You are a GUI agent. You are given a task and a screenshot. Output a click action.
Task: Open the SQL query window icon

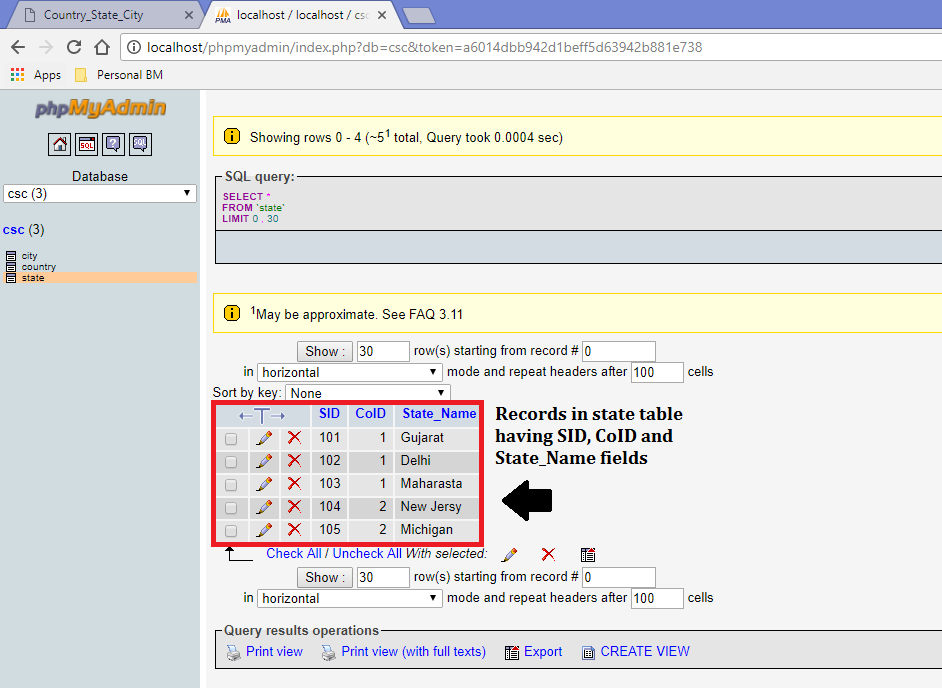click(x=86, y=144)
